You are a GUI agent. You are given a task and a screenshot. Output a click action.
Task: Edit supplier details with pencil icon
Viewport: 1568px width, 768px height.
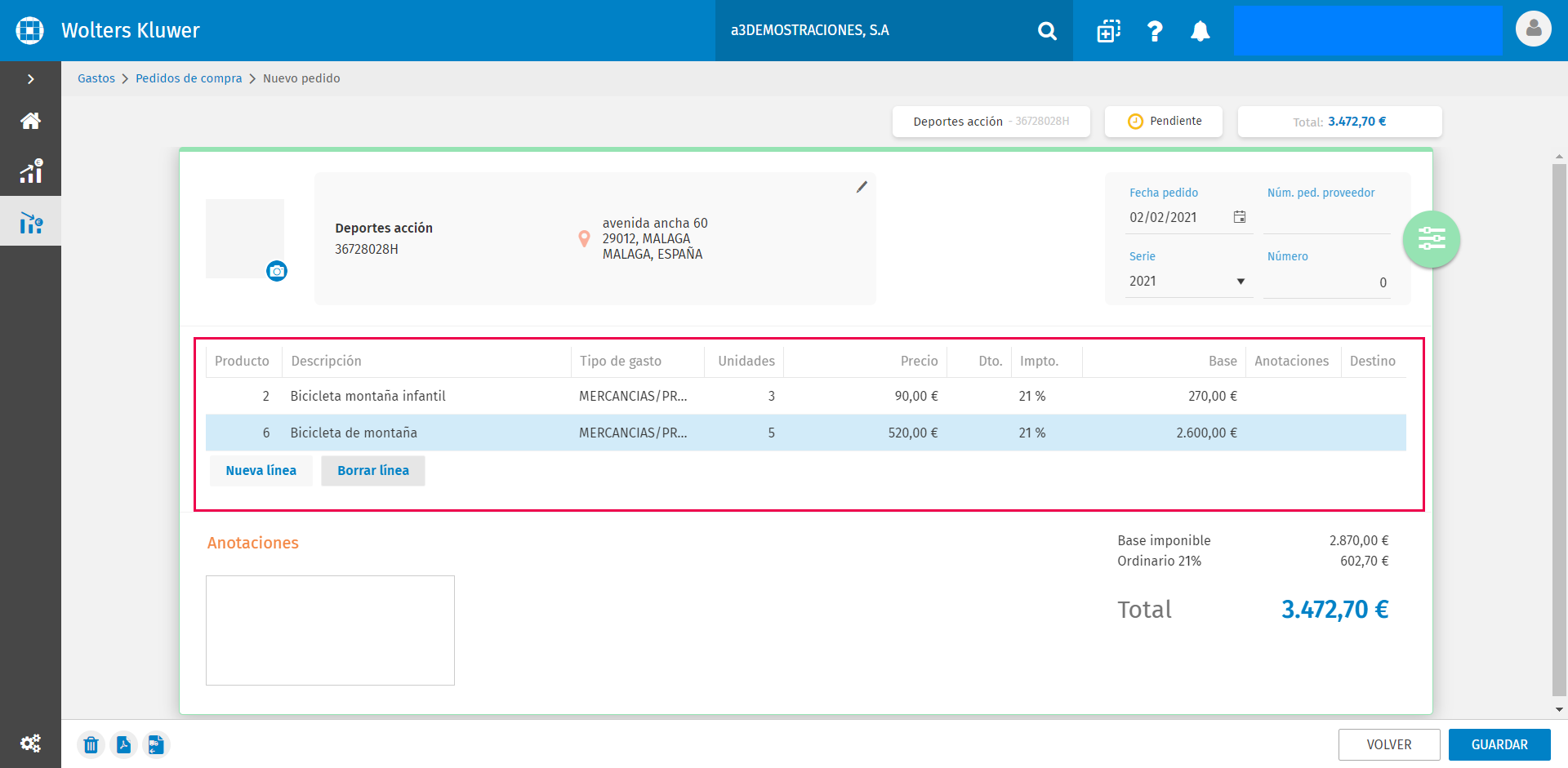point(862,187)
